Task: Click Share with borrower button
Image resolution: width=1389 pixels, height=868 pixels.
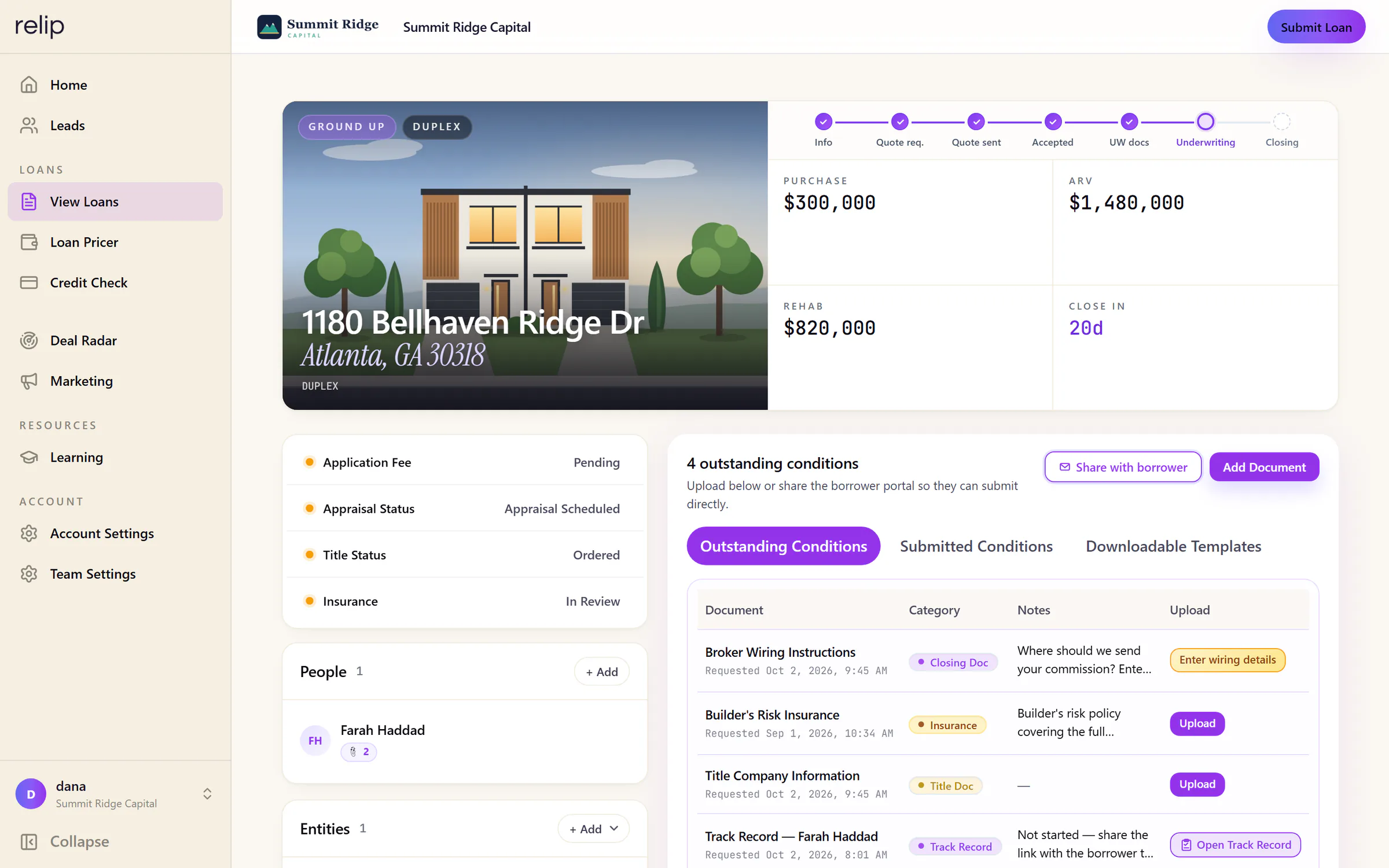Action: point(1123,466)
